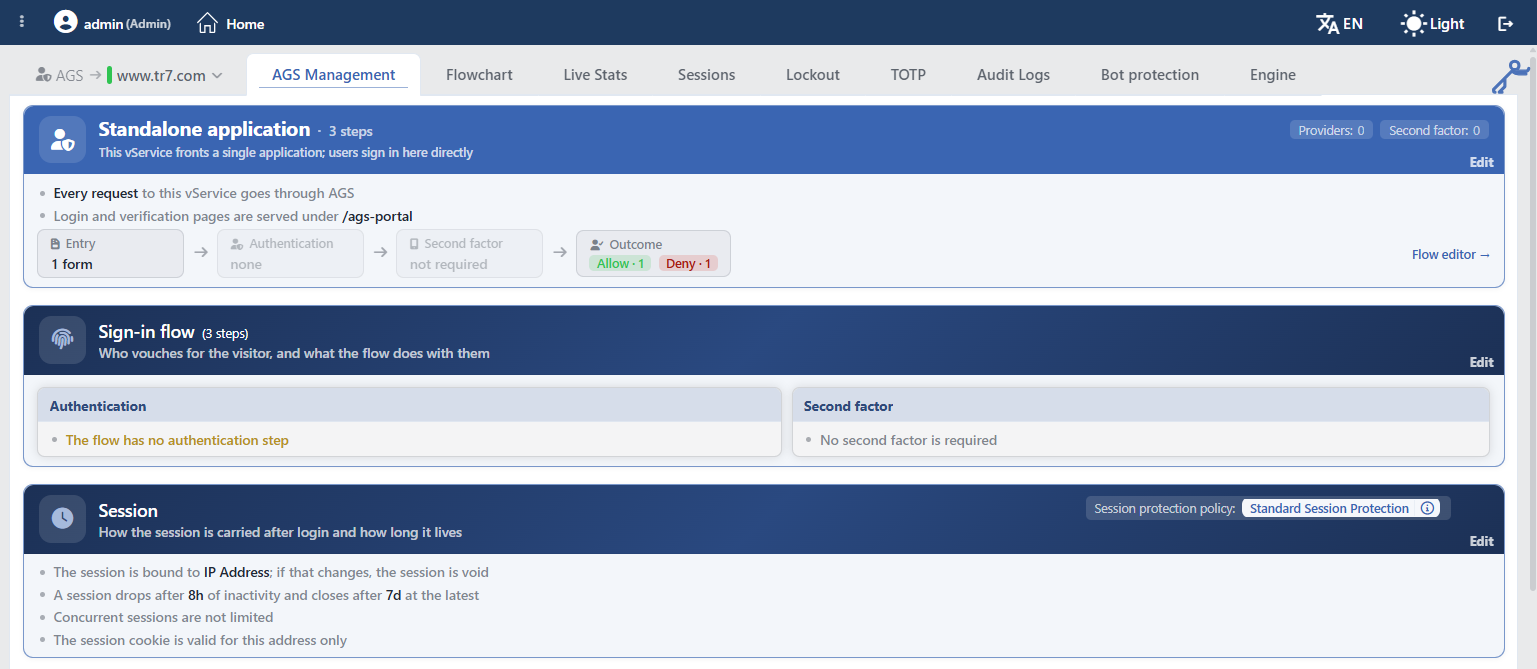
Task: View the Audit Logs tab
Action: tap(1013, 75)
